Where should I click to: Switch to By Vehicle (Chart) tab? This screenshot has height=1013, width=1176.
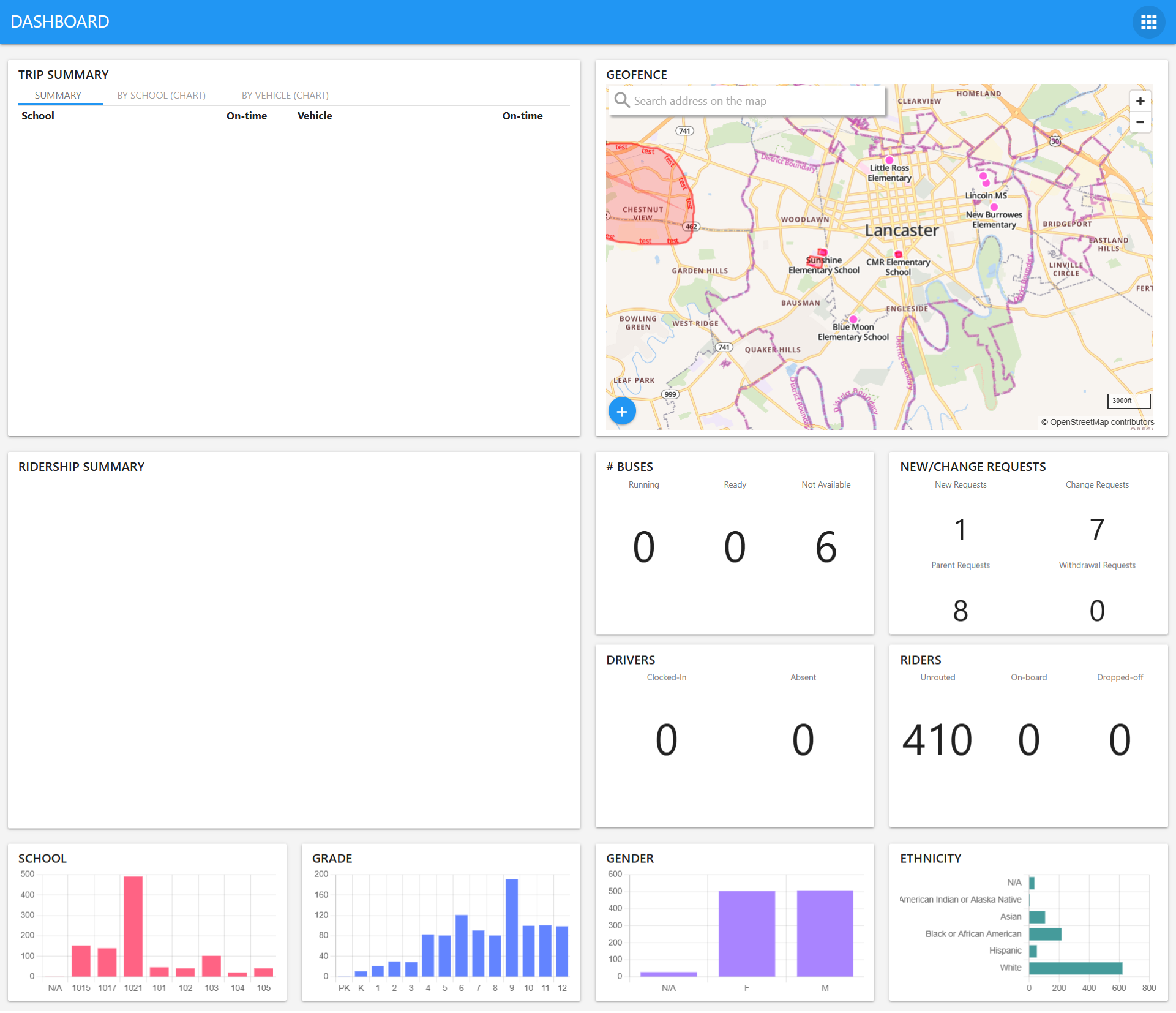coord(285,96)
